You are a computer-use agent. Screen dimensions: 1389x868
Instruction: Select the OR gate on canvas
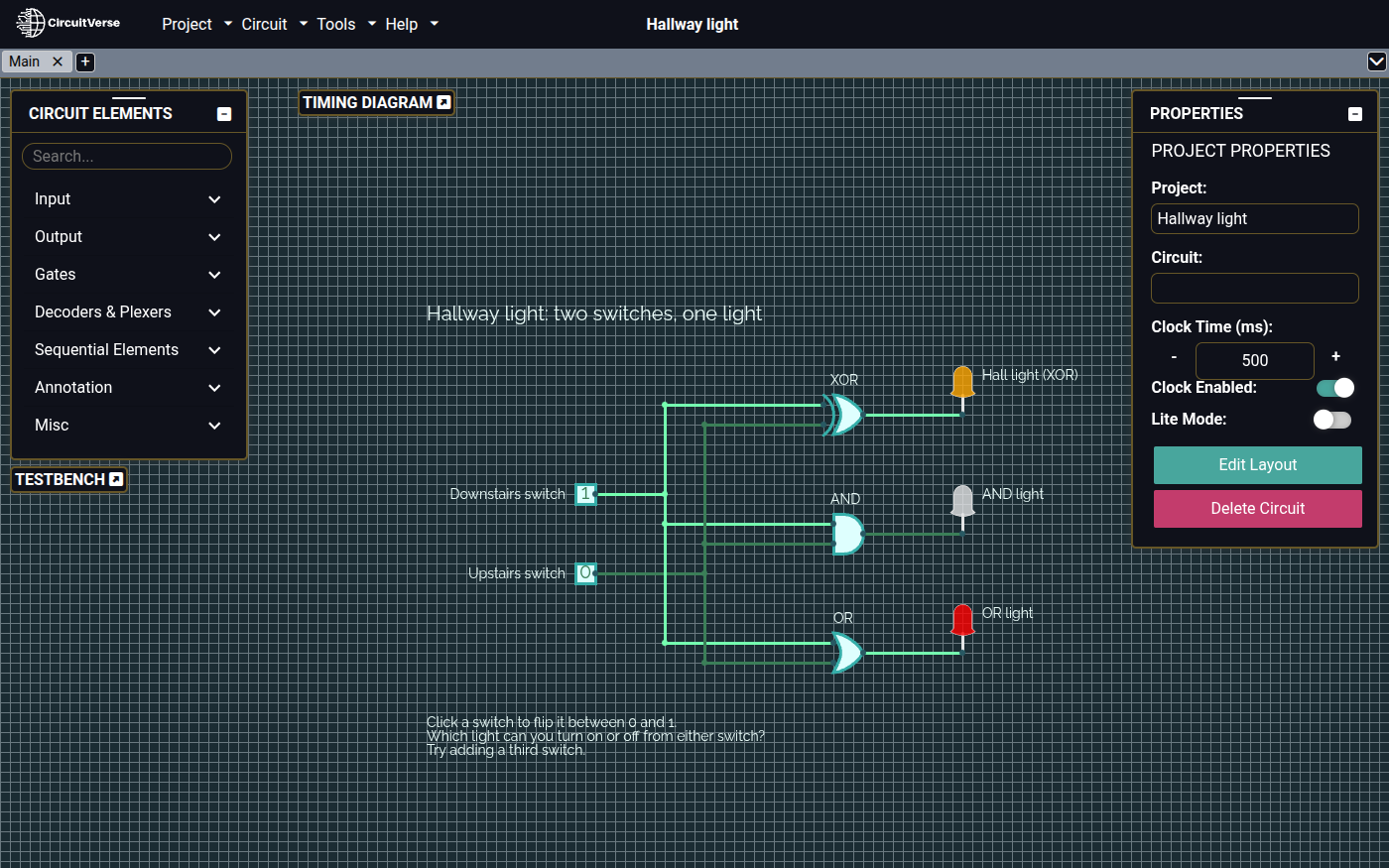[846, 653]
